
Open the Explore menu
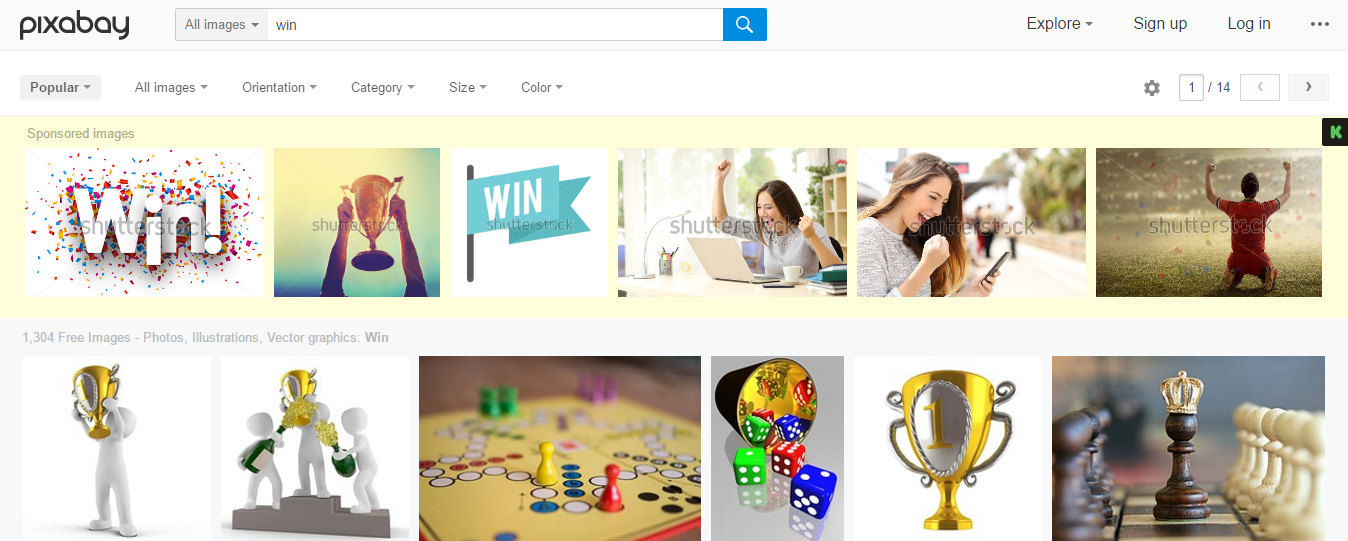1059,24
